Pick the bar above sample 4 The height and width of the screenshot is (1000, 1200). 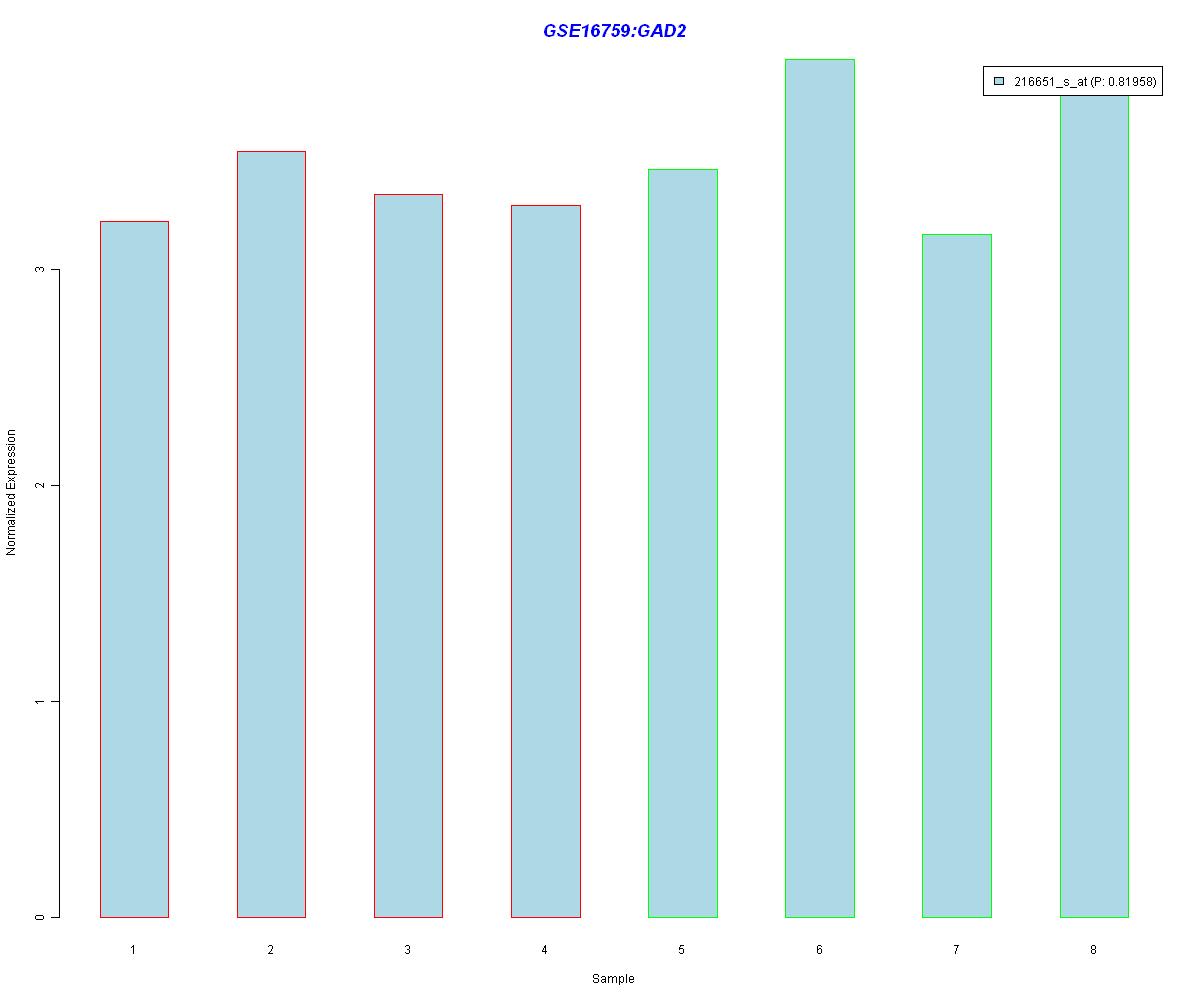coord(546,561)
